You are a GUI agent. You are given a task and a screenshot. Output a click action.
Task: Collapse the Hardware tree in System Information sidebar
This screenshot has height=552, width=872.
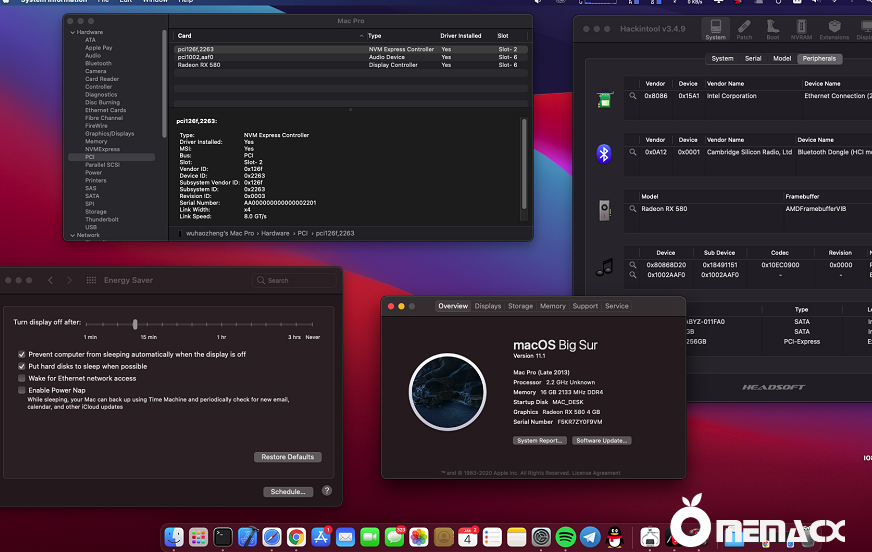point(72,32)
